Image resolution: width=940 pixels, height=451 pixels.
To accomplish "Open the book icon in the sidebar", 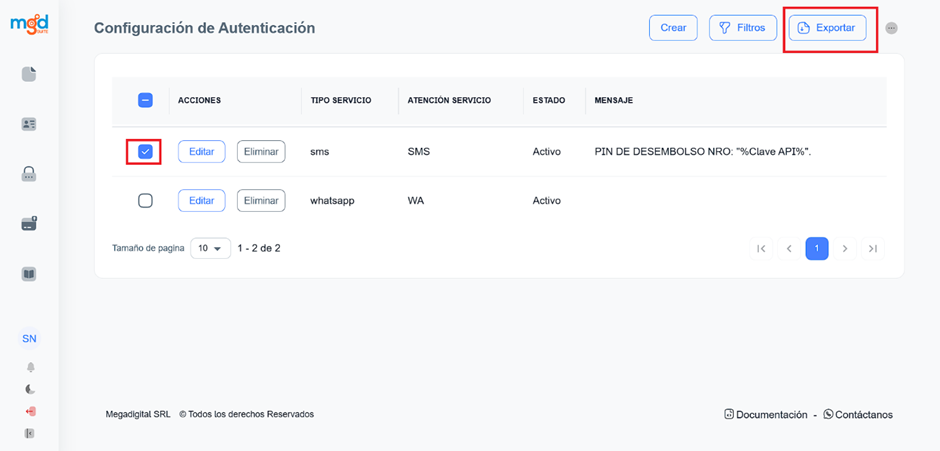I will 29,274.
